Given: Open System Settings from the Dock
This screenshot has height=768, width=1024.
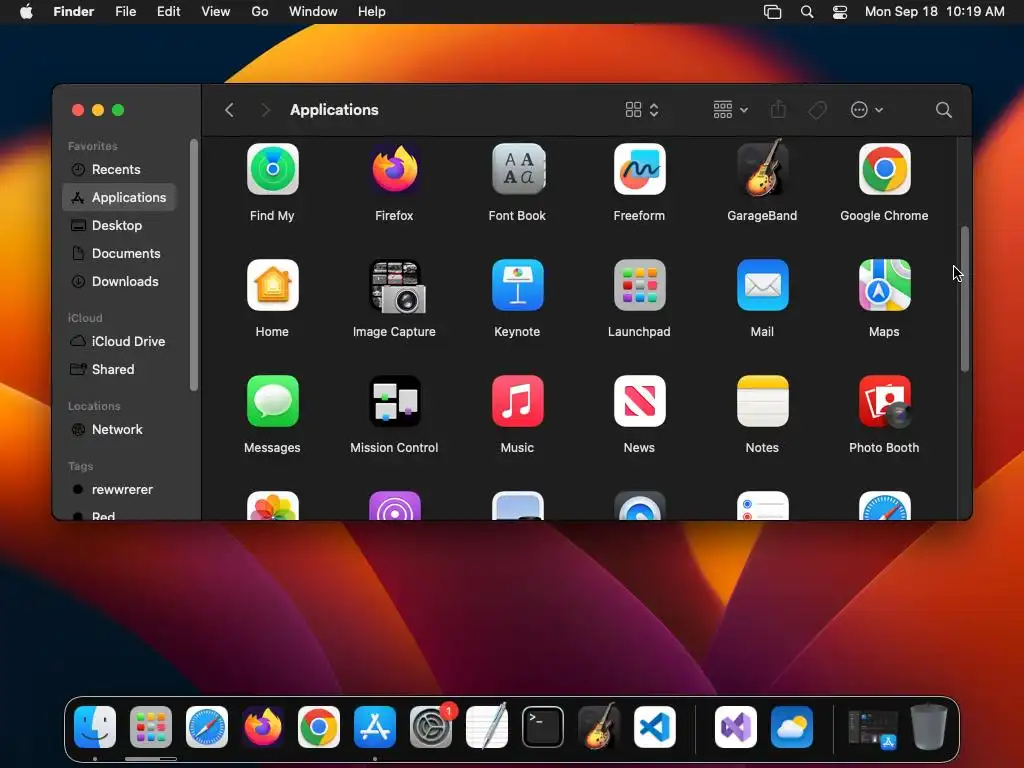Looking at the screenshot, I should click(x=431, y=727).
